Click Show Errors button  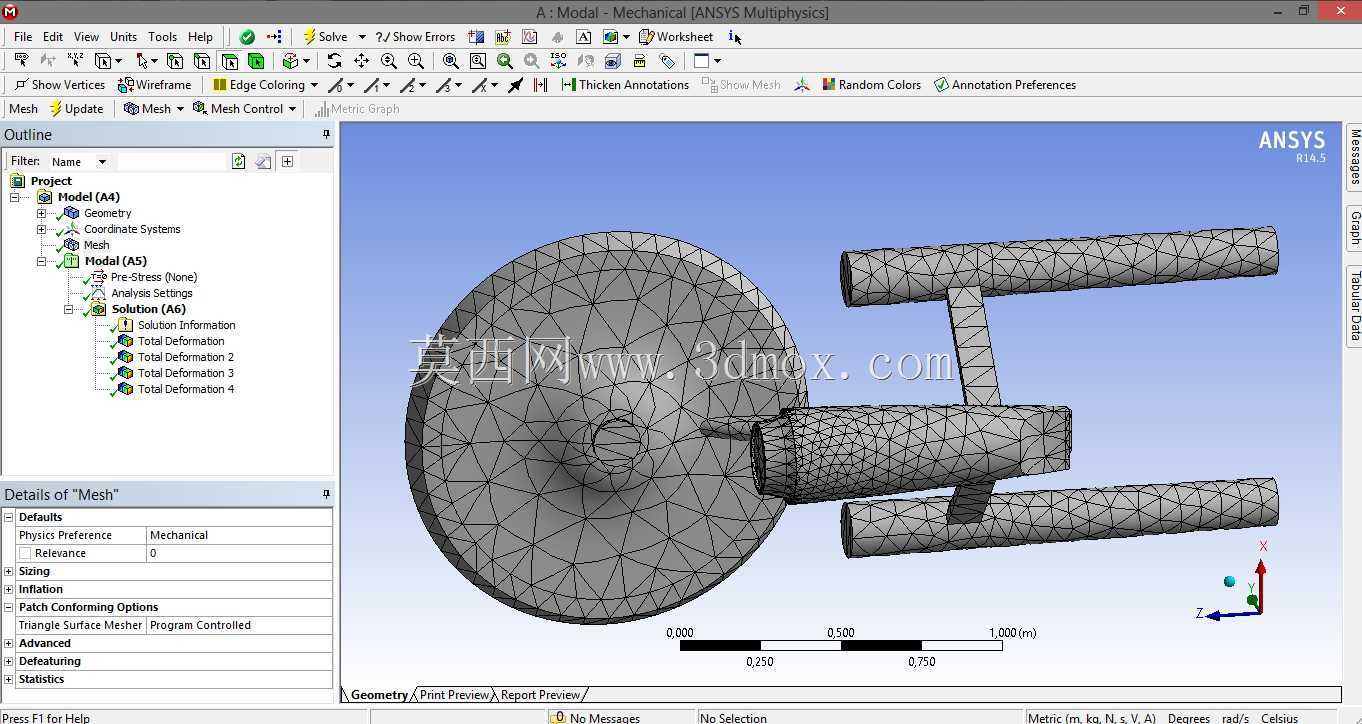click(415, 37)
